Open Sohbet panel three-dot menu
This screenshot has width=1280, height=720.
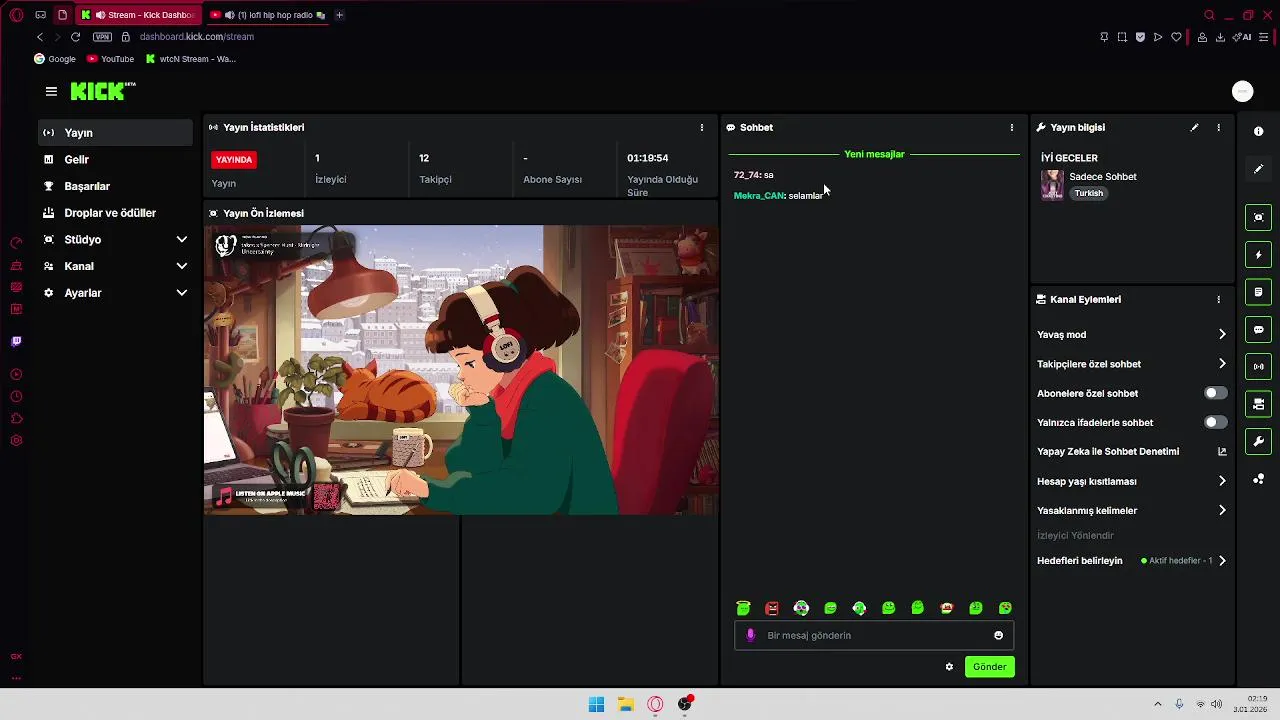(x=1011, y=128)
